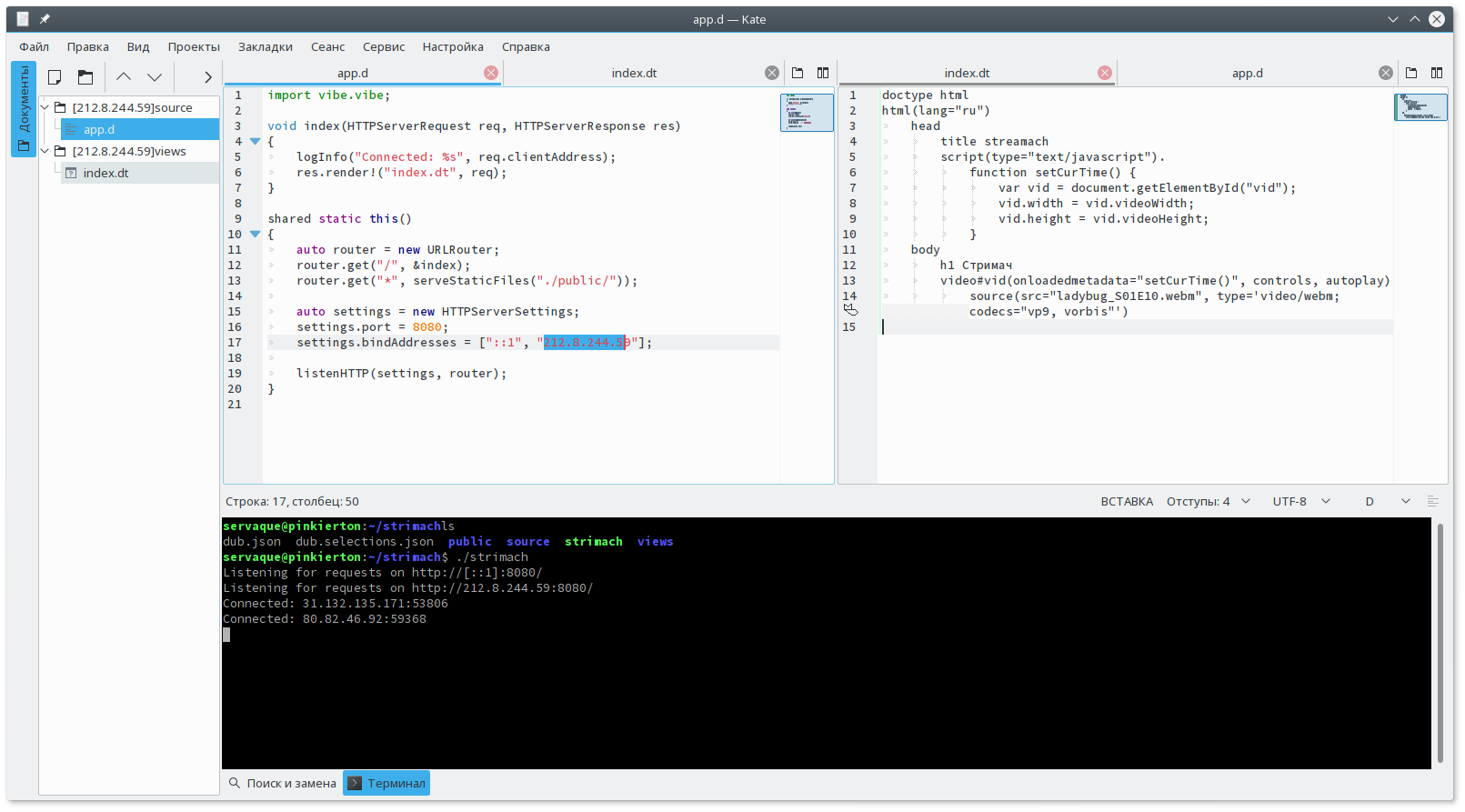Fold code block at line 4 in app.d
The width and height of the screenshot is (1465, 812).
(x=256, y=142)
